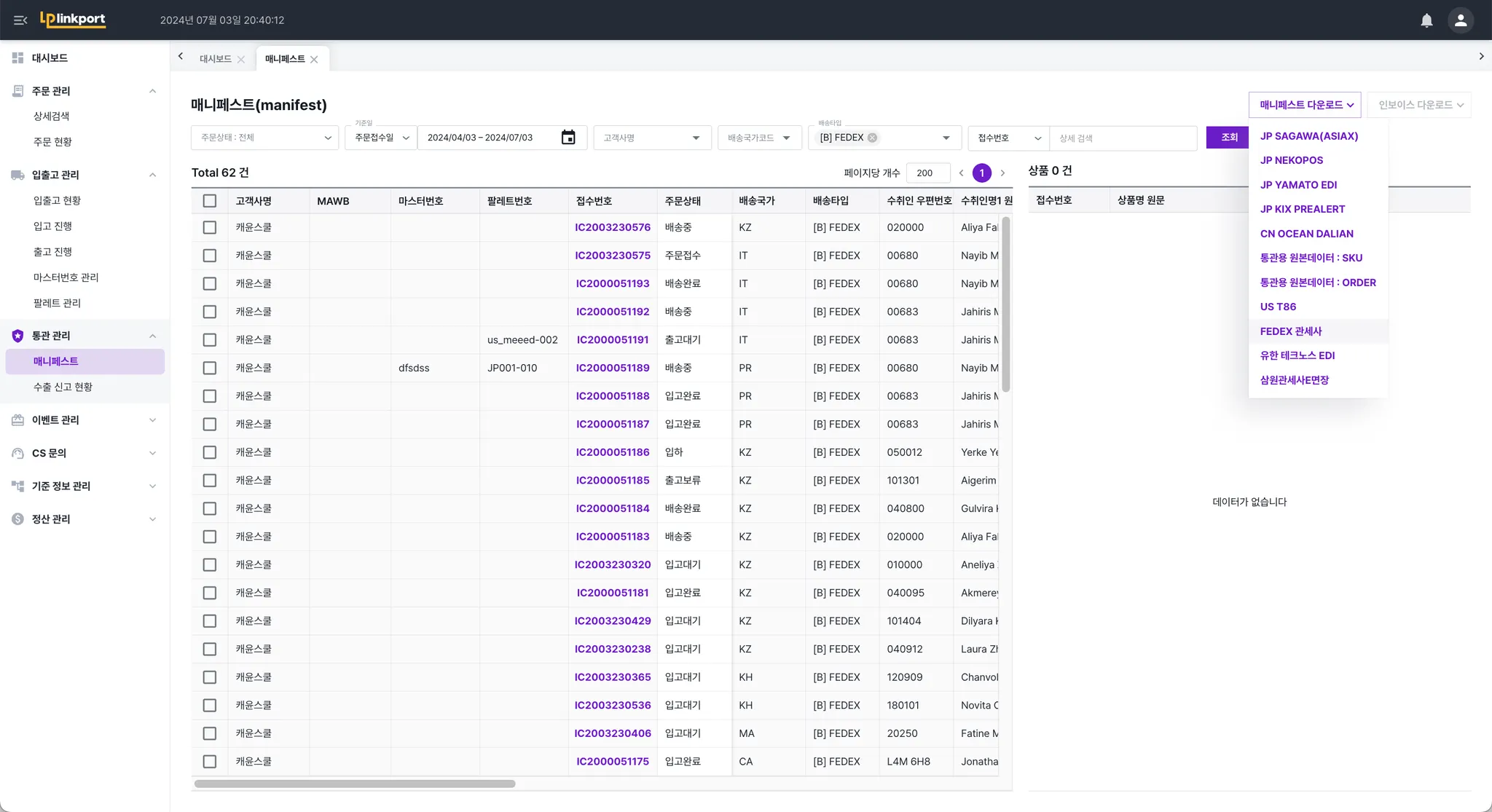Open order link IC2000051193
The width and height of the screenshot is (1492, 812).
(612, 283)
